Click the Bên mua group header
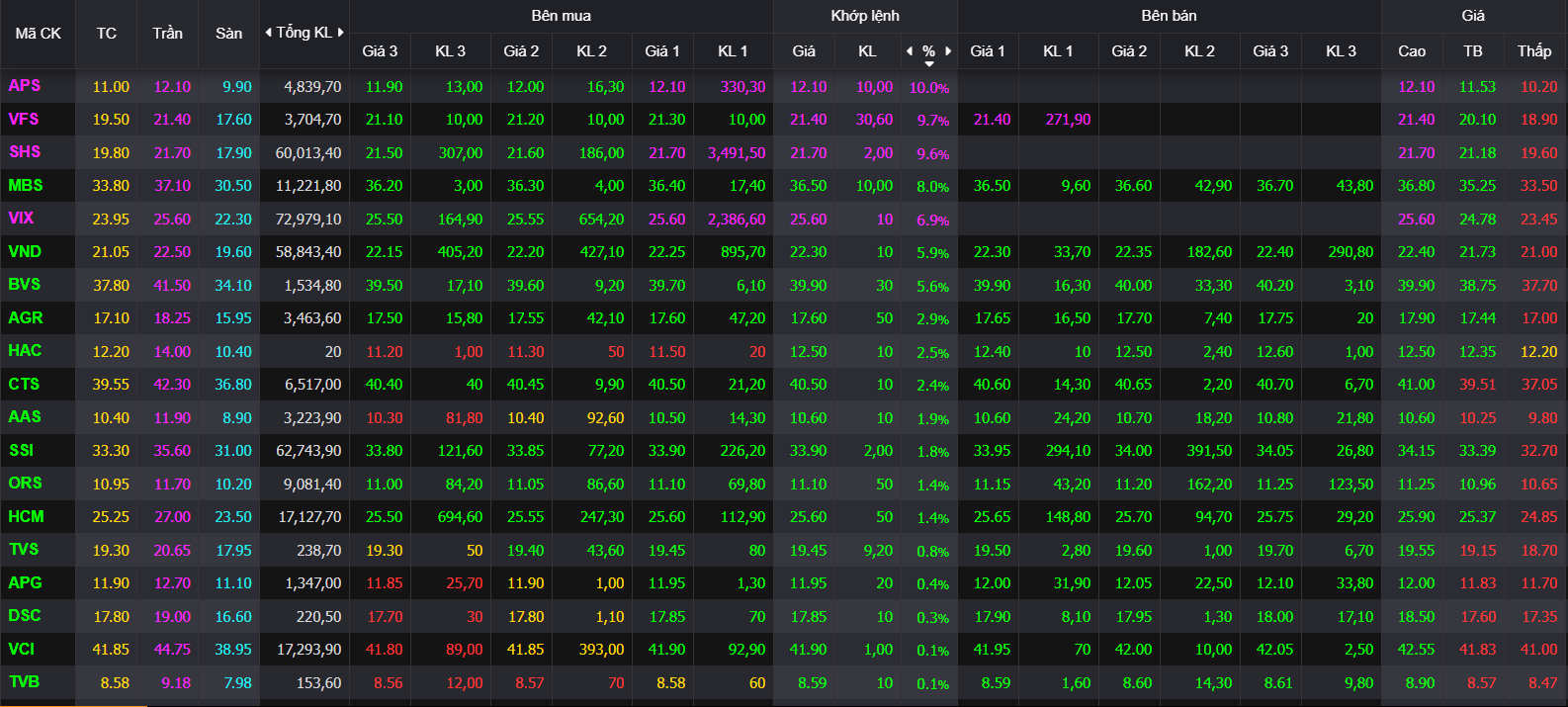Screen dimensions: 1568x707 (x=561, y=16)
